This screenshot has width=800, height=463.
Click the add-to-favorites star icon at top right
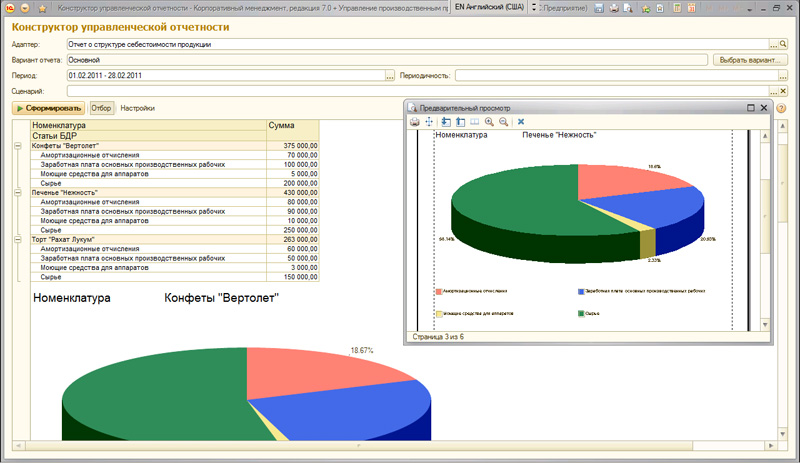(x=645, y=8)
